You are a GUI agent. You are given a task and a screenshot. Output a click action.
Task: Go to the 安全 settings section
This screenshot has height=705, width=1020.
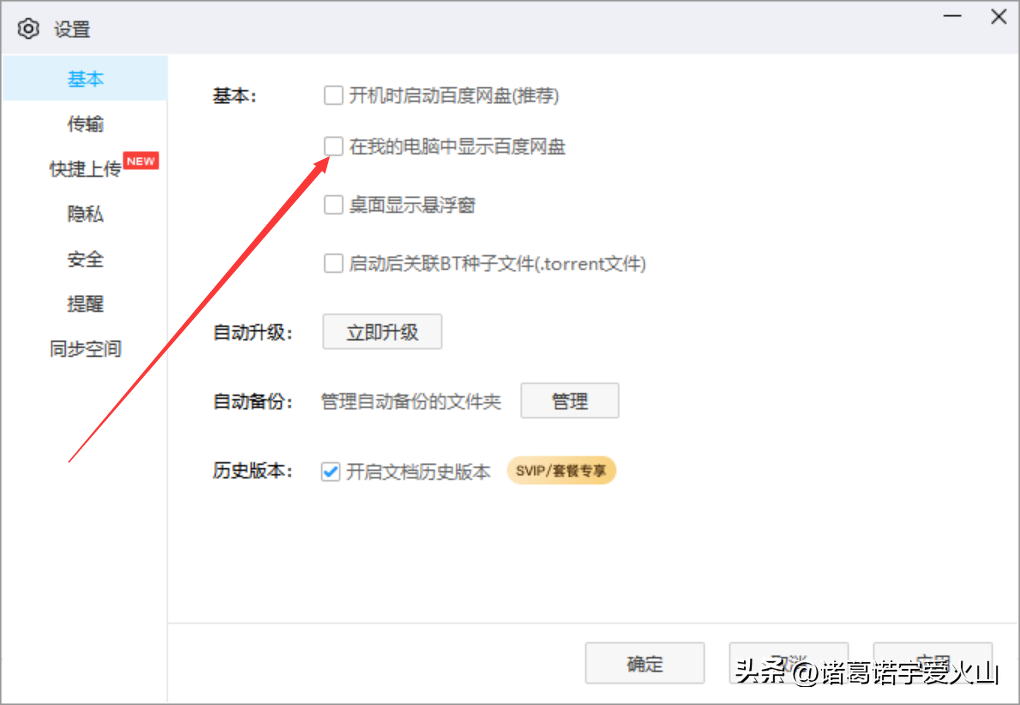coord(85,259)
